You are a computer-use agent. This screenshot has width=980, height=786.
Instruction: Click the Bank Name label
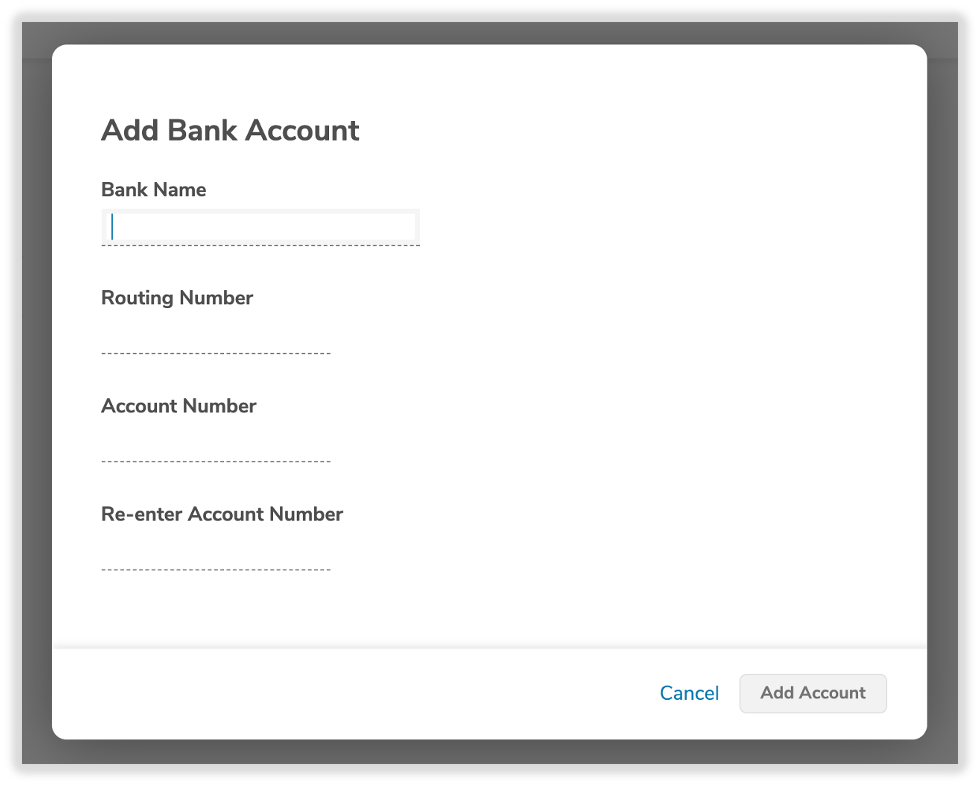(x=153, y=190)
